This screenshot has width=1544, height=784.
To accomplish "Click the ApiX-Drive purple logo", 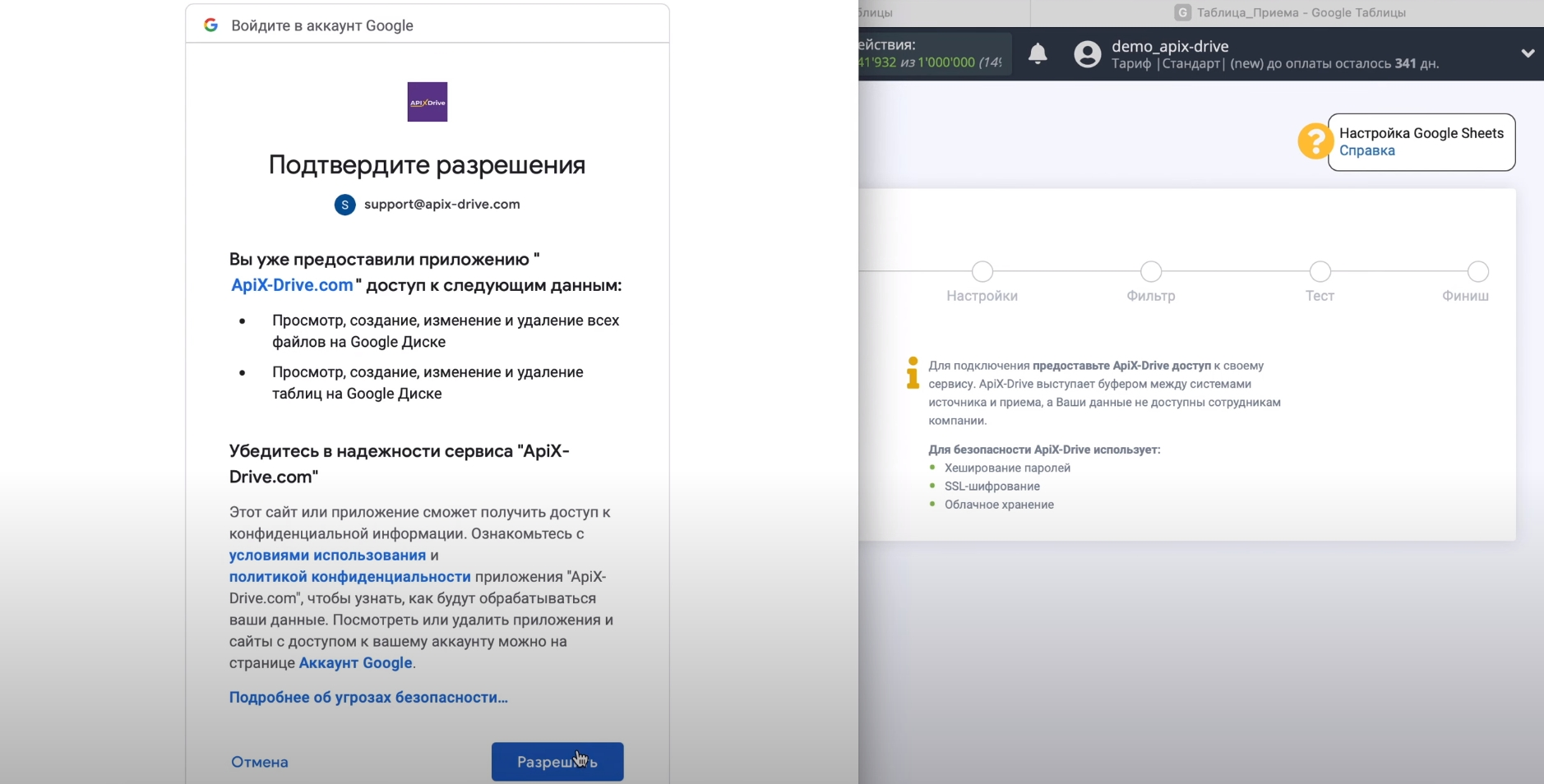I will [x=428, y=102].
